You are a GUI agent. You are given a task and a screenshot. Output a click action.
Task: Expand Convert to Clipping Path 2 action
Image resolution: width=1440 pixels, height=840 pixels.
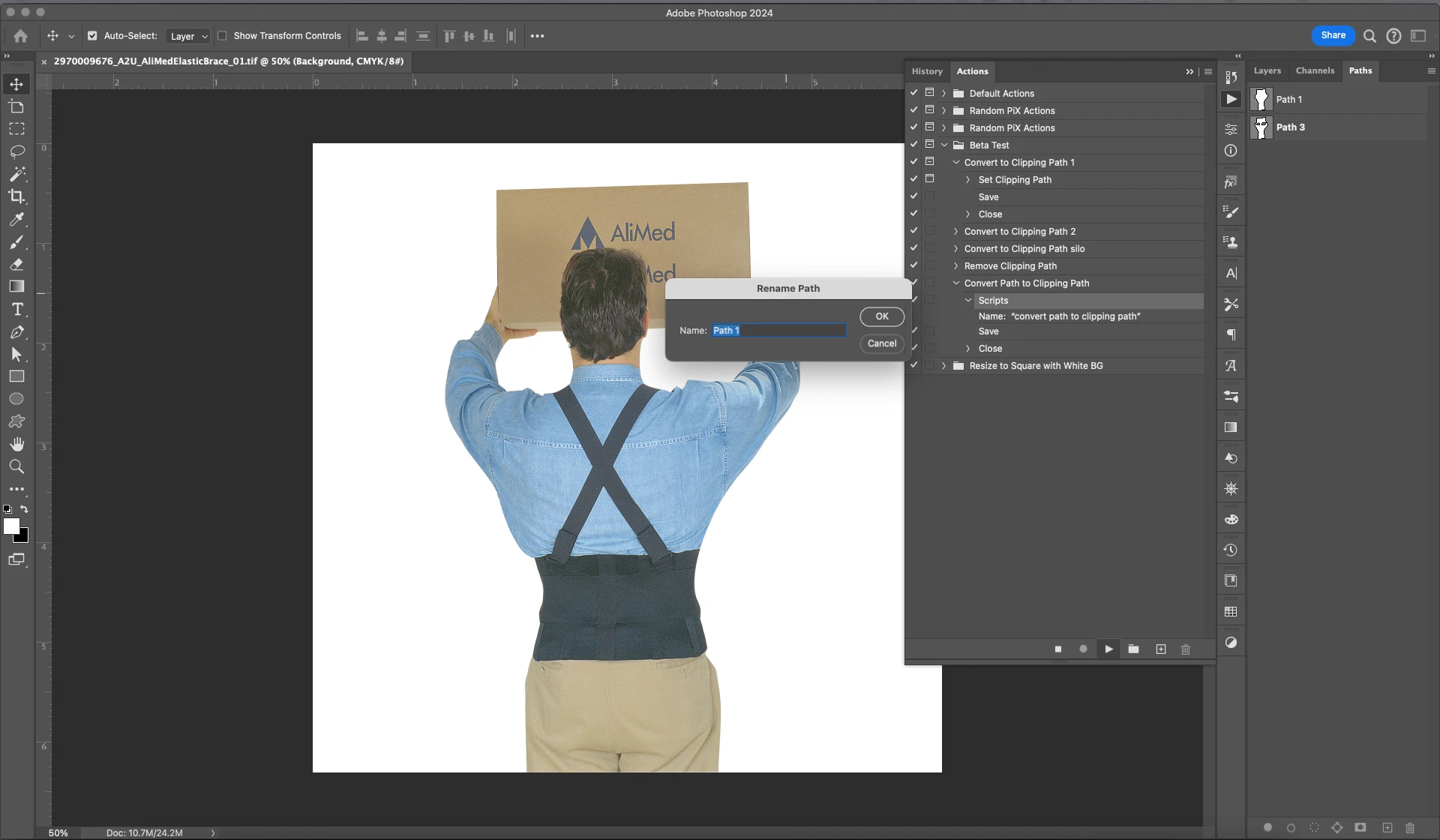coord(956,232)
